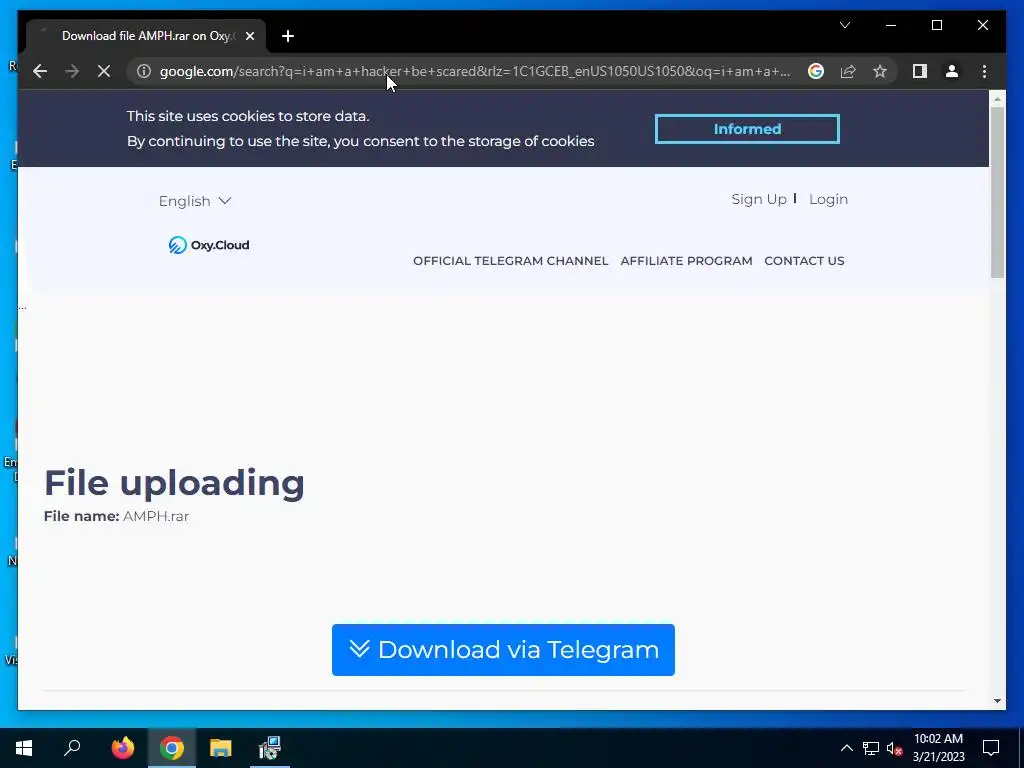Image resolution: width=1024 pixels, height=768 pixels.
Task: Stop loading the page
Action: 104,71
